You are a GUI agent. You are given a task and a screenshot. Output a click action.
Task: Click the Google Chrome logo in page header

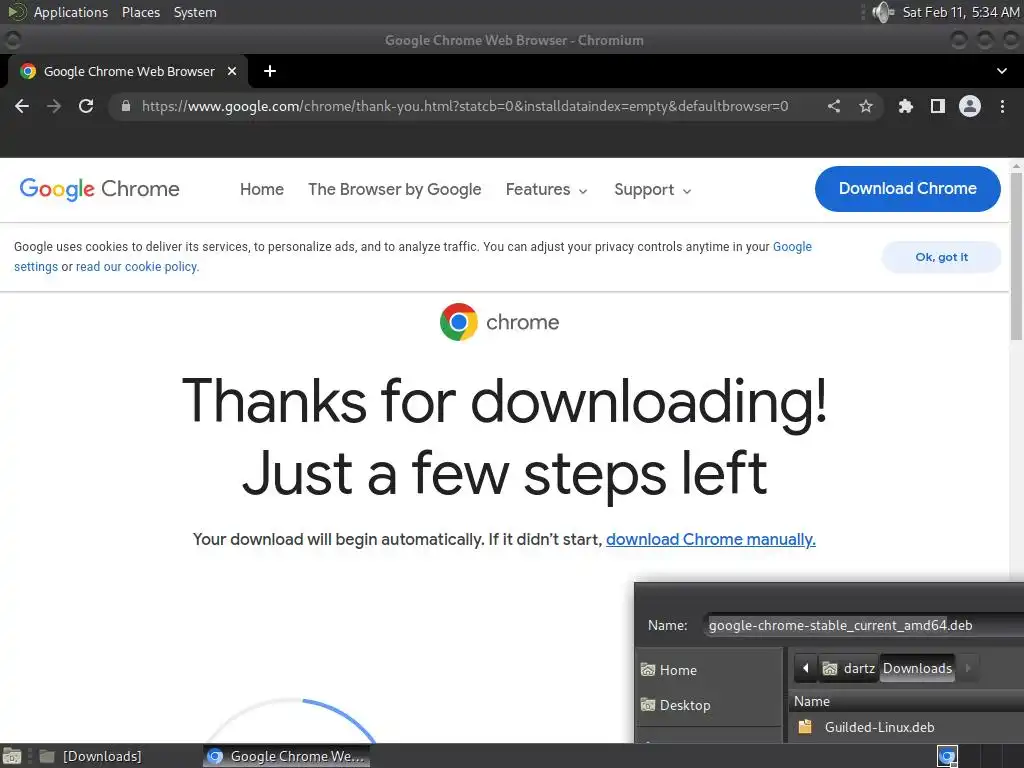pos(99,189)
